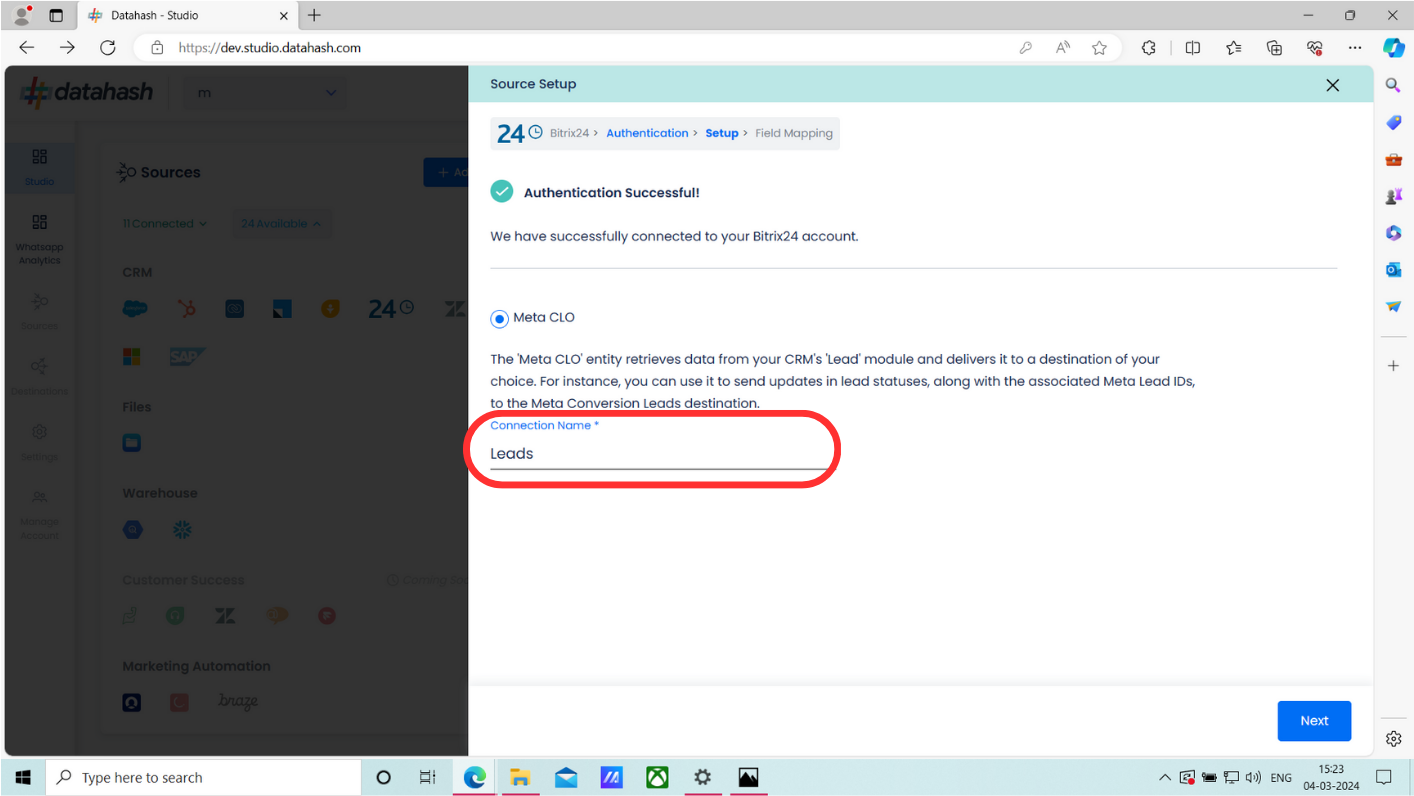Click the Bitrix24 breadcrumb label
The width and height of the screenshot is (1414, 796).
tap(569, 133)
